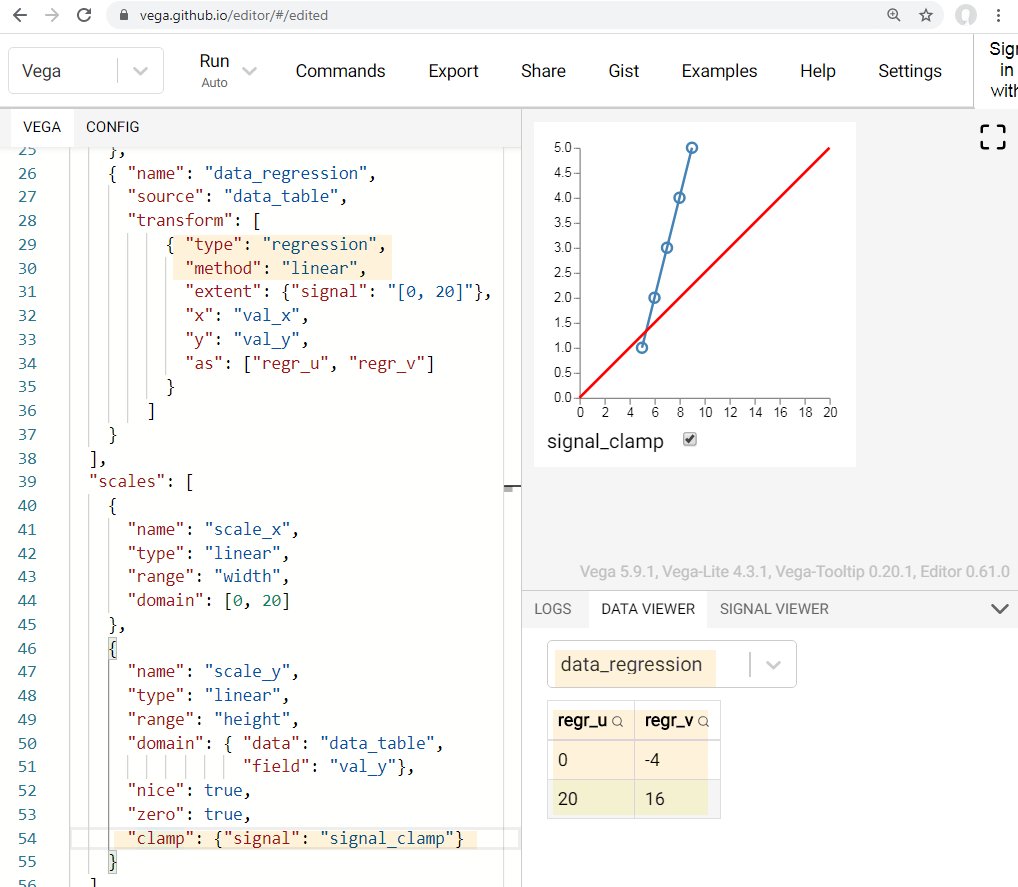
Task: Click line number 39 in the gutter
Action: 27,482
